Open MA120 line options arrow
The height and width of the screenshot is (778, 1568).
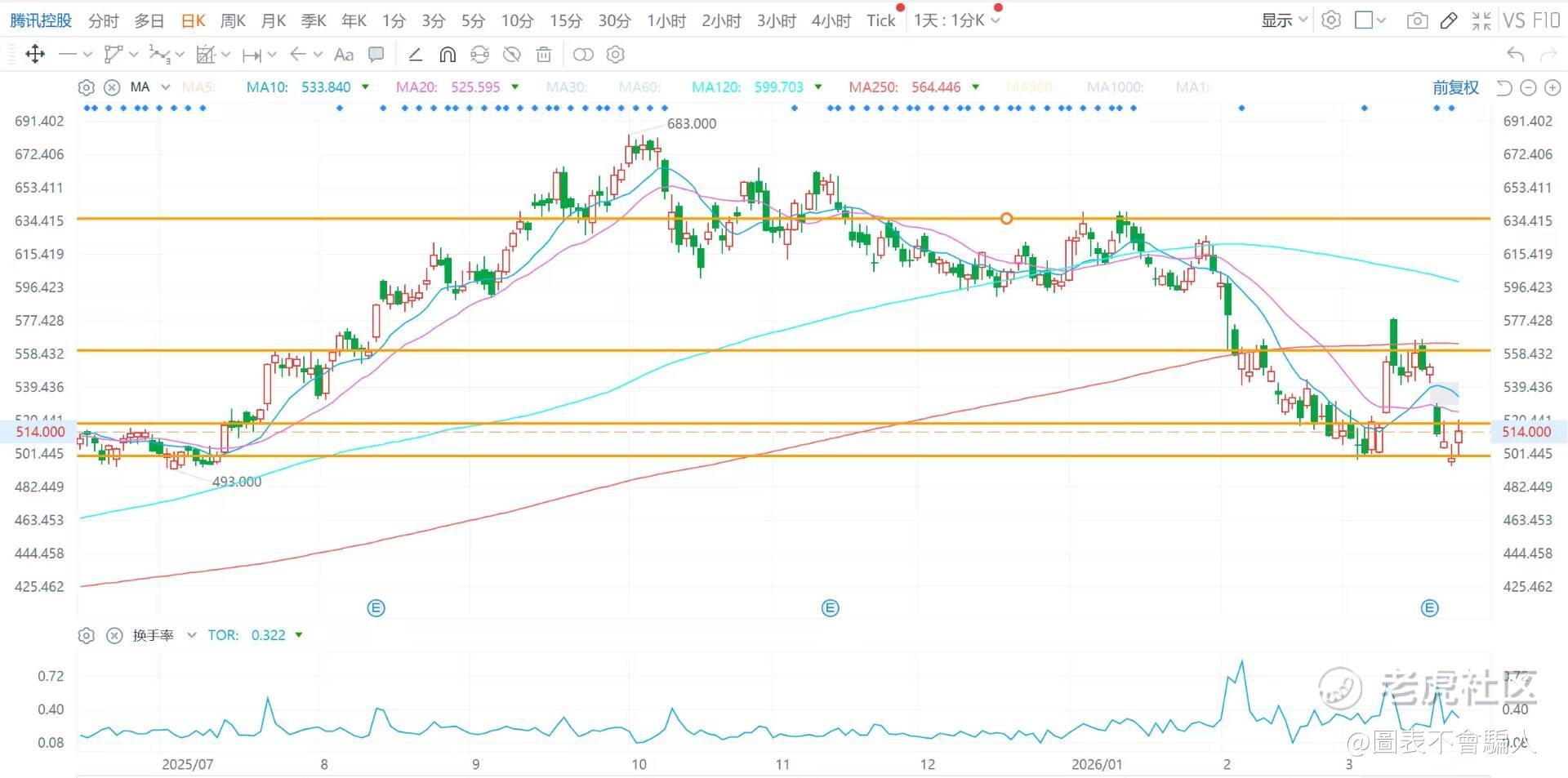pos(818,87)
